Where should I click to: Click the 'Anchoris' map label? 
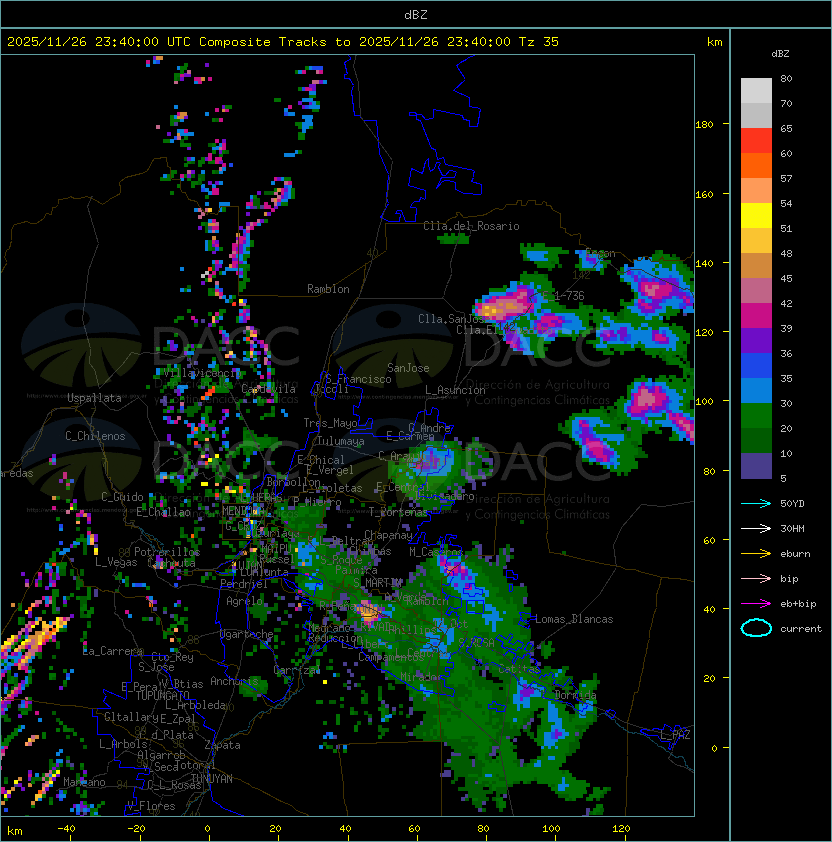(234, 681)
